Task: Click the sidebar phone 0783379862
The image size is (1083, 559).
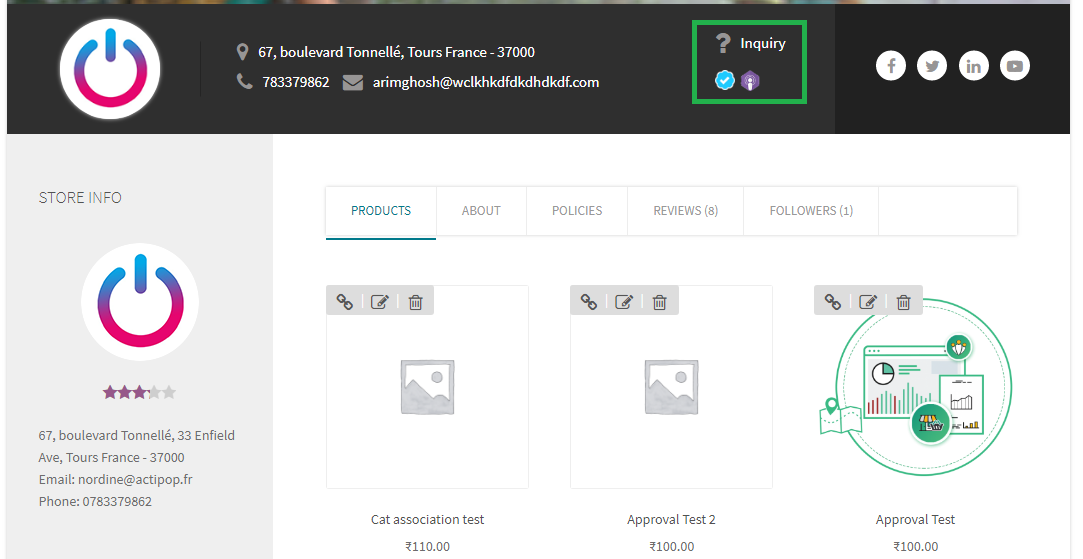Action: pyautogui.click(x=117, y=502)
